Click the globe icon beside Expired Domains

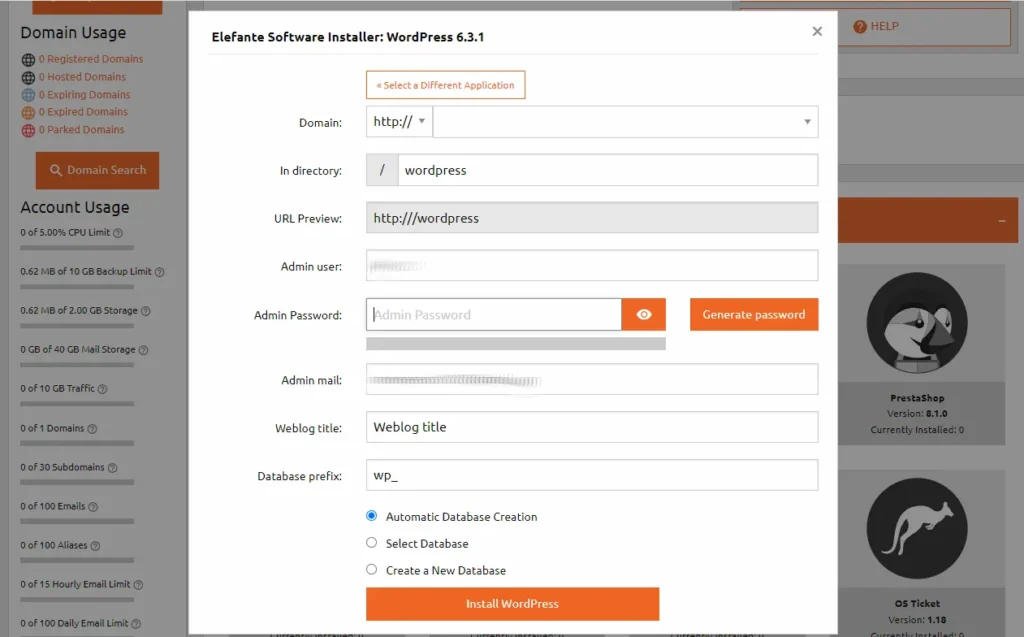28,112
